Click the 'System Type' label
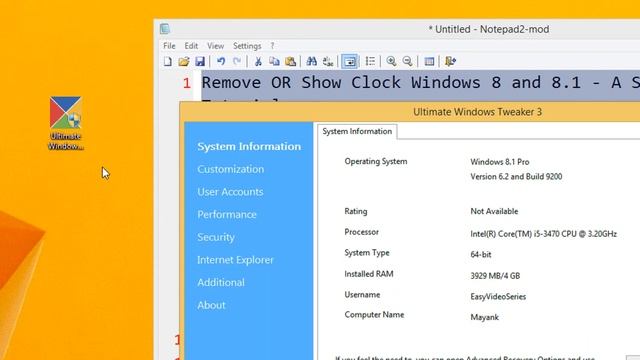This screenshot has height=360, width=640. (x=367, y=253)
